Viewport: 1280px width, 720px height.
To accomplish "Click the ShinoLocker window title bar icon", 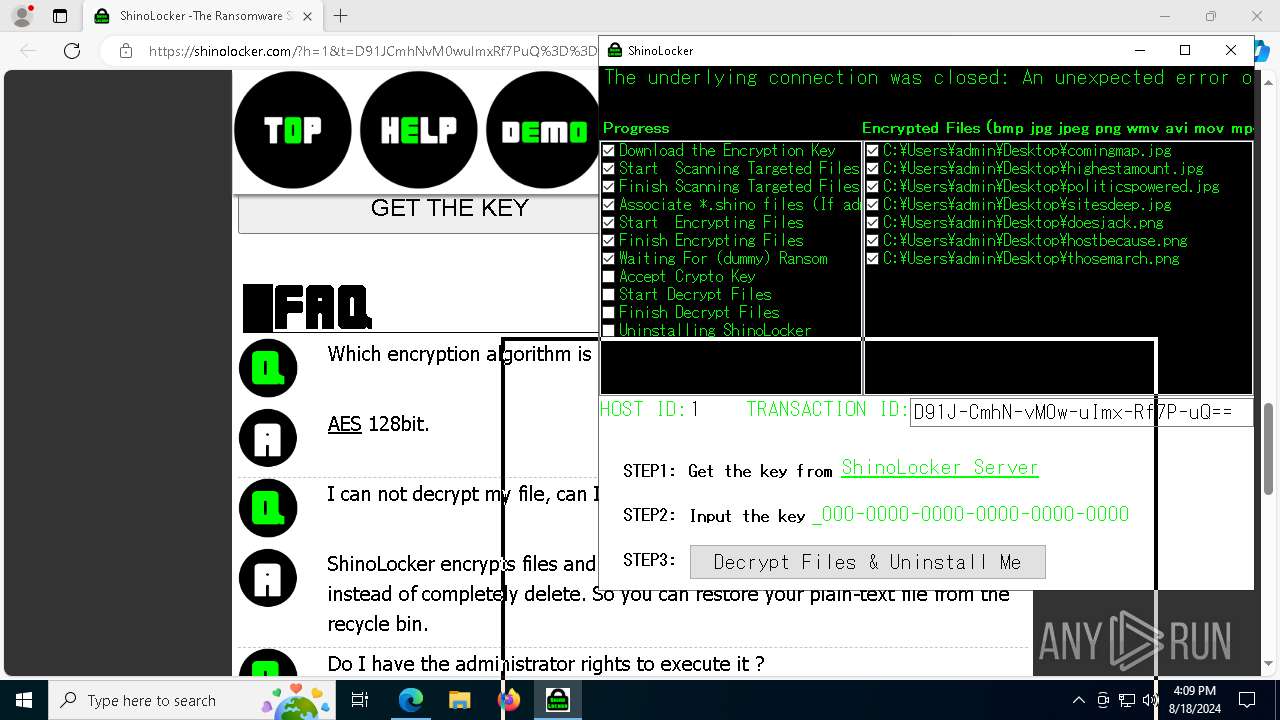I will pos(615,50).
